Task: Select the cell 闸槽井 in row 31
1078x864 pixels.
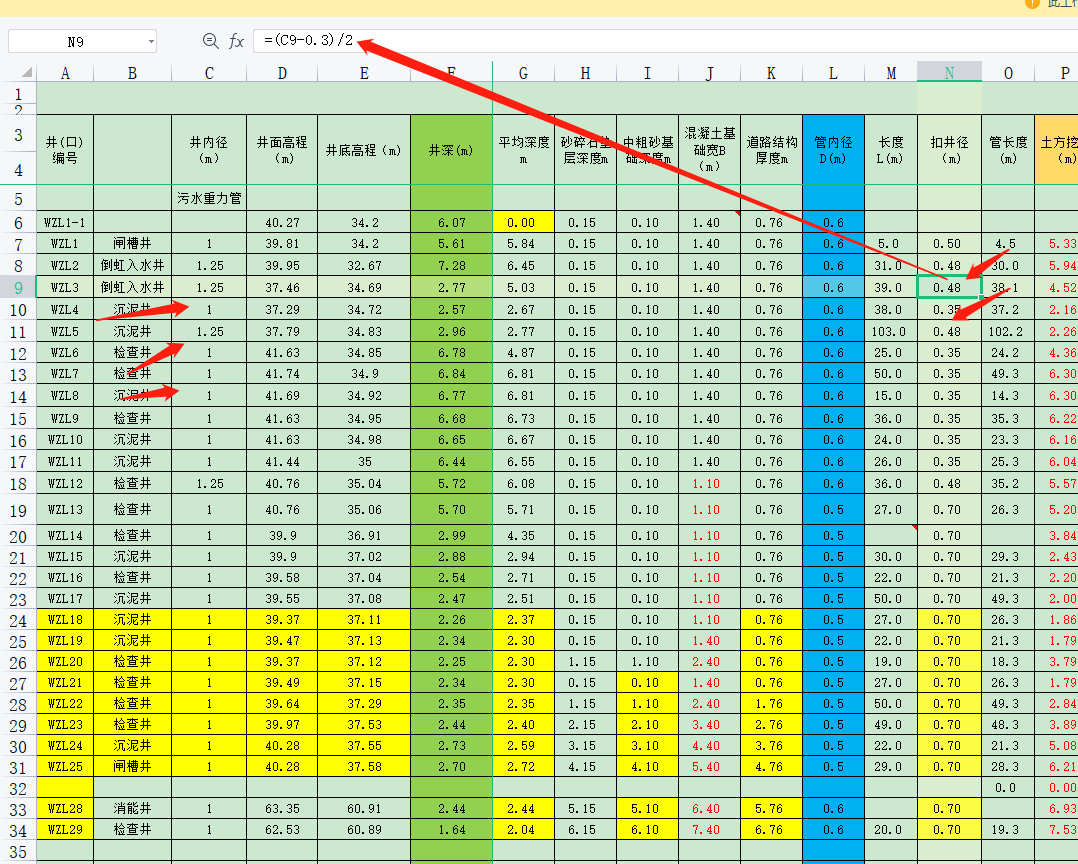Action: point(132,766)
